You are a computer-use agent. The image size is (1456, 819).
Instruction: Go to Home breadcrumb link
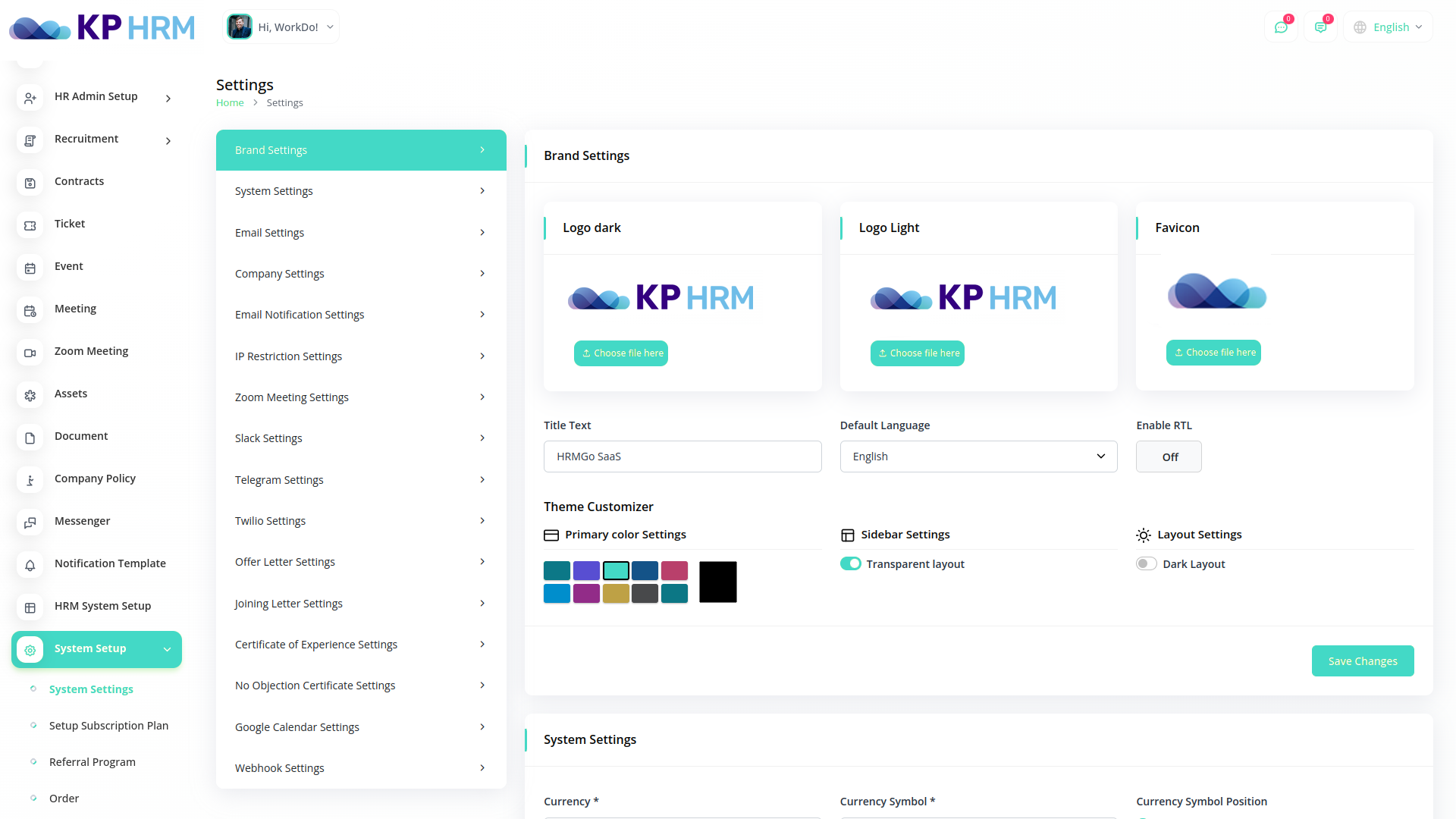230,103
